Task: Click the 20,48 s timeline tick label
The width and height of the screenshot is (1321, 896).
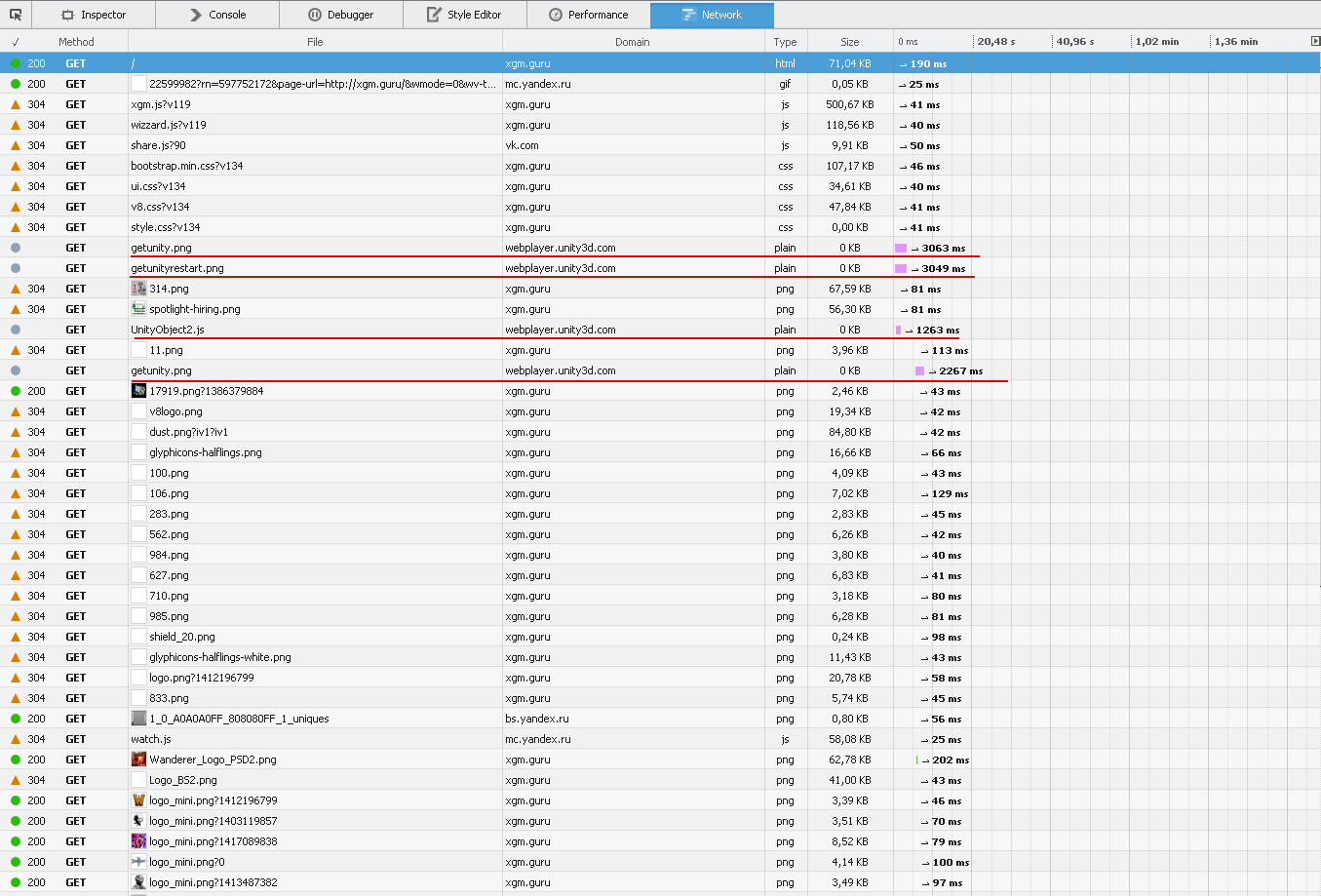Action: (x=996, y=42)
